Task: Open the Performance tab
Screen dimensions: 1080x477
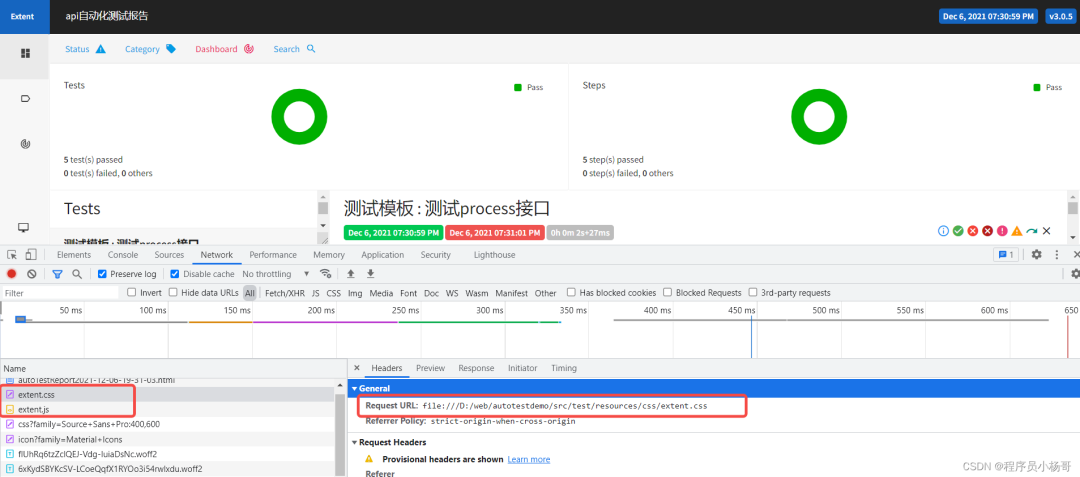Action: click(273, 255)
